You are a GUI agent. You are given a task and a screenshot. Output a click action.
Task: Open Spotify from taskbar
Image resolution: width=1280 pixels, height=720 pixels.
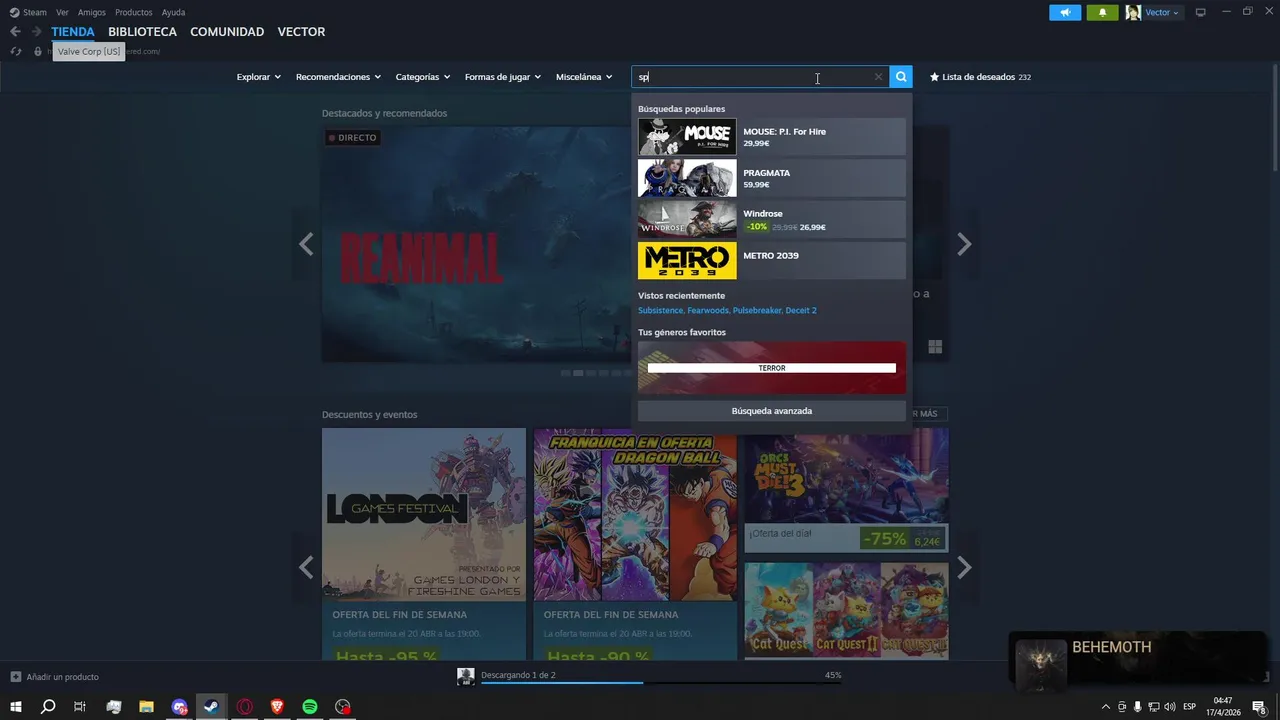[x=310, y=707]
